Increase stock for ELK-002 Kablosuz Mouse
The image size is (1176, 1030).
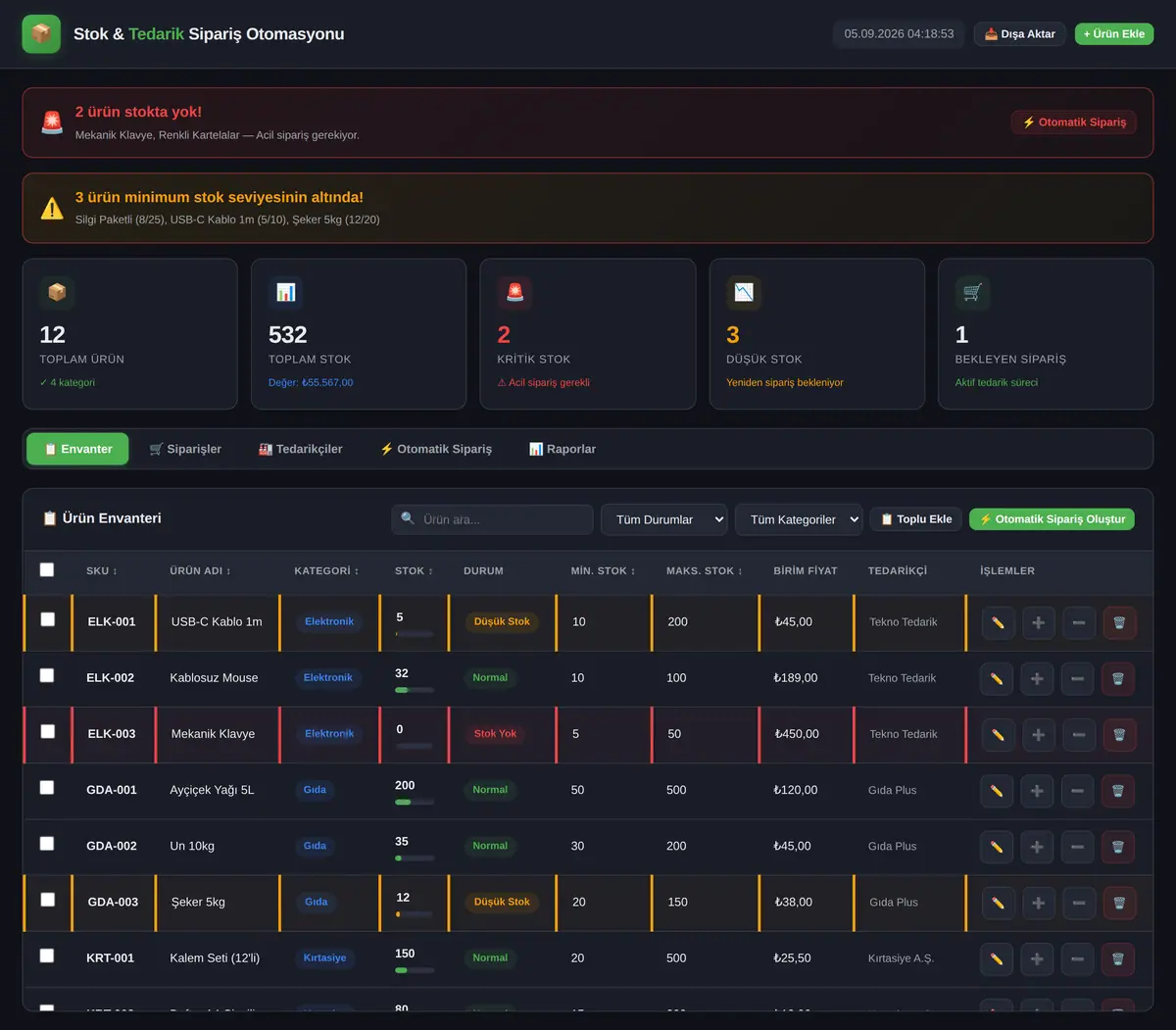pos(1037,678)
